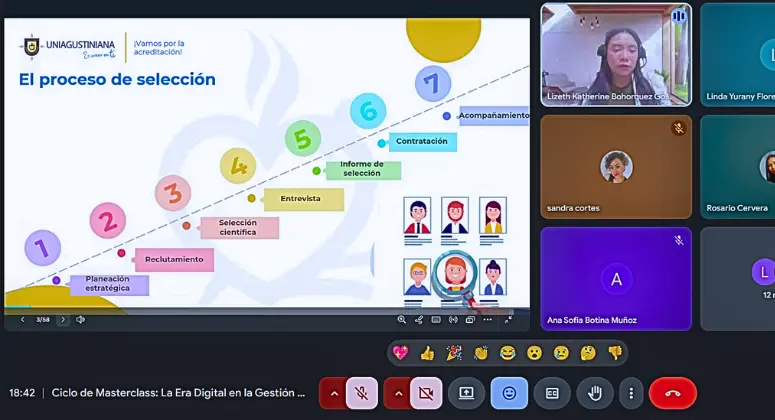Select Ana Sofia Botina Muñoz participant tile

pos(616,278)
